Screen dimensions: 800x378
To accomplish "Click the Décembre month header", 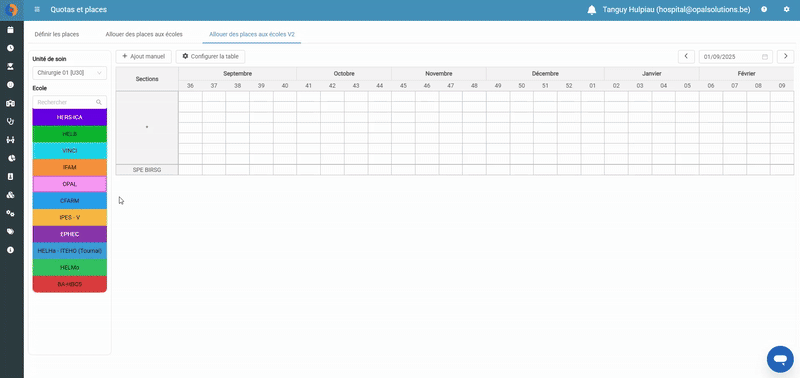I will click(x=545, y=73).
